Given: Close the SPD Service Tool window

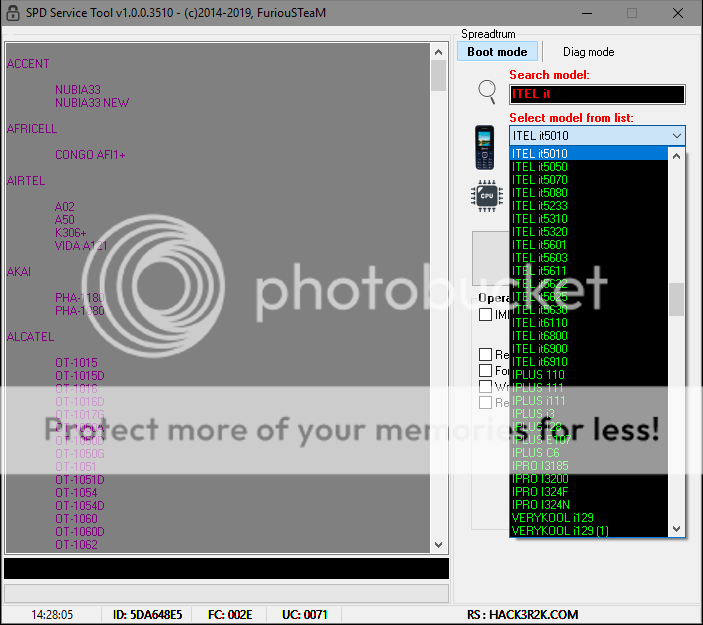Looking at the screenshot, I should [678, 13].
